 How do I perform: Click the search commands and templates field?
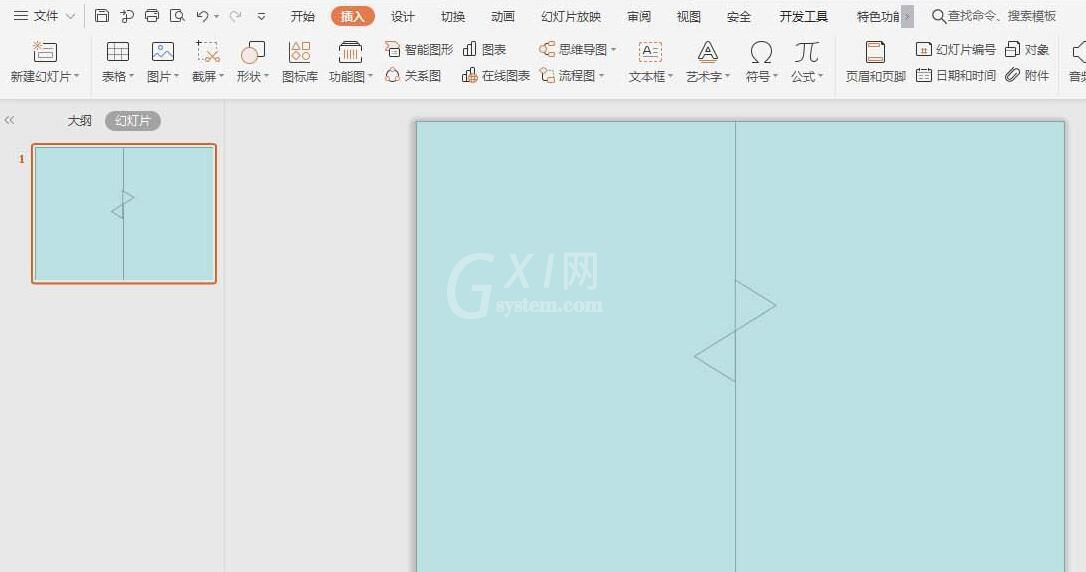point(995,15)
